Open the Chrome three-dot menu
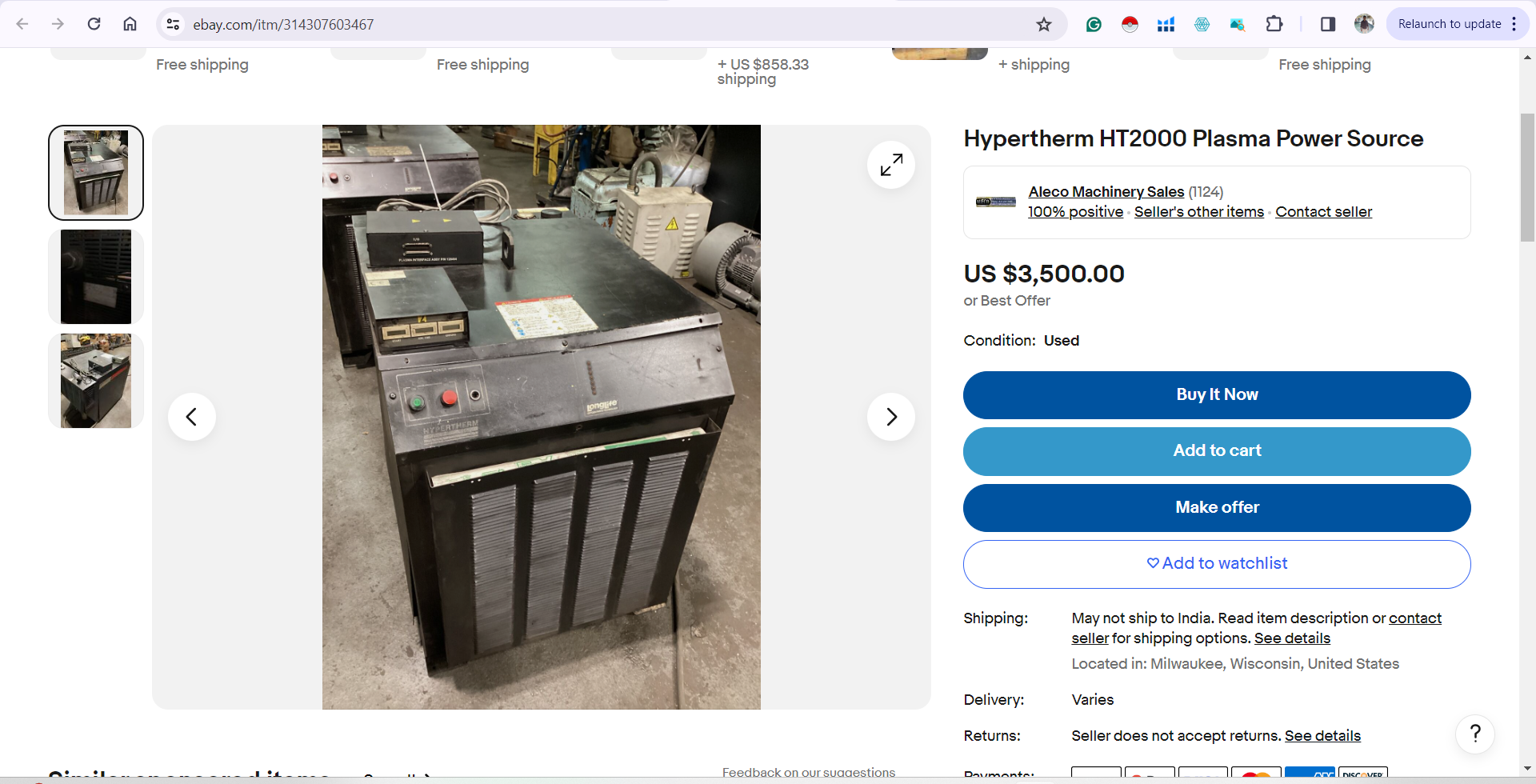This screenshot has width=1536, height=784. click(1514, 24)
